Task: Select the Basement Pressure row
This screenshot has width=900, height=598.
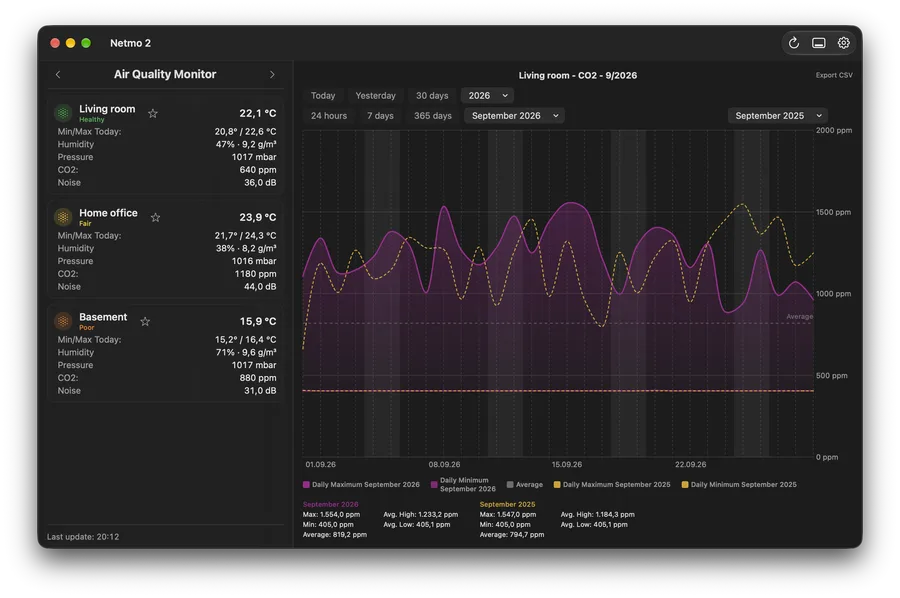Action: (x=166, y=365)
